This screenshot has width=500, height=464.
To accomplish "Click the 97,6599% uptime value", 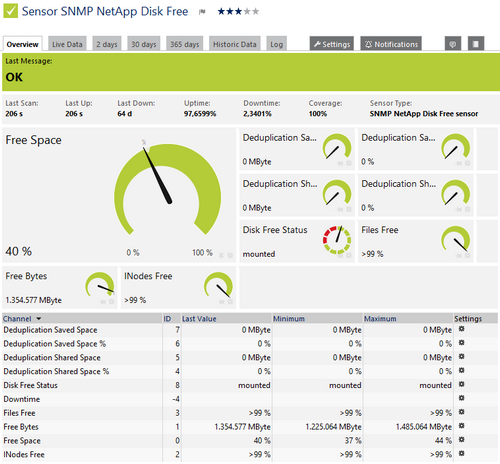I will tap(200, 114).
